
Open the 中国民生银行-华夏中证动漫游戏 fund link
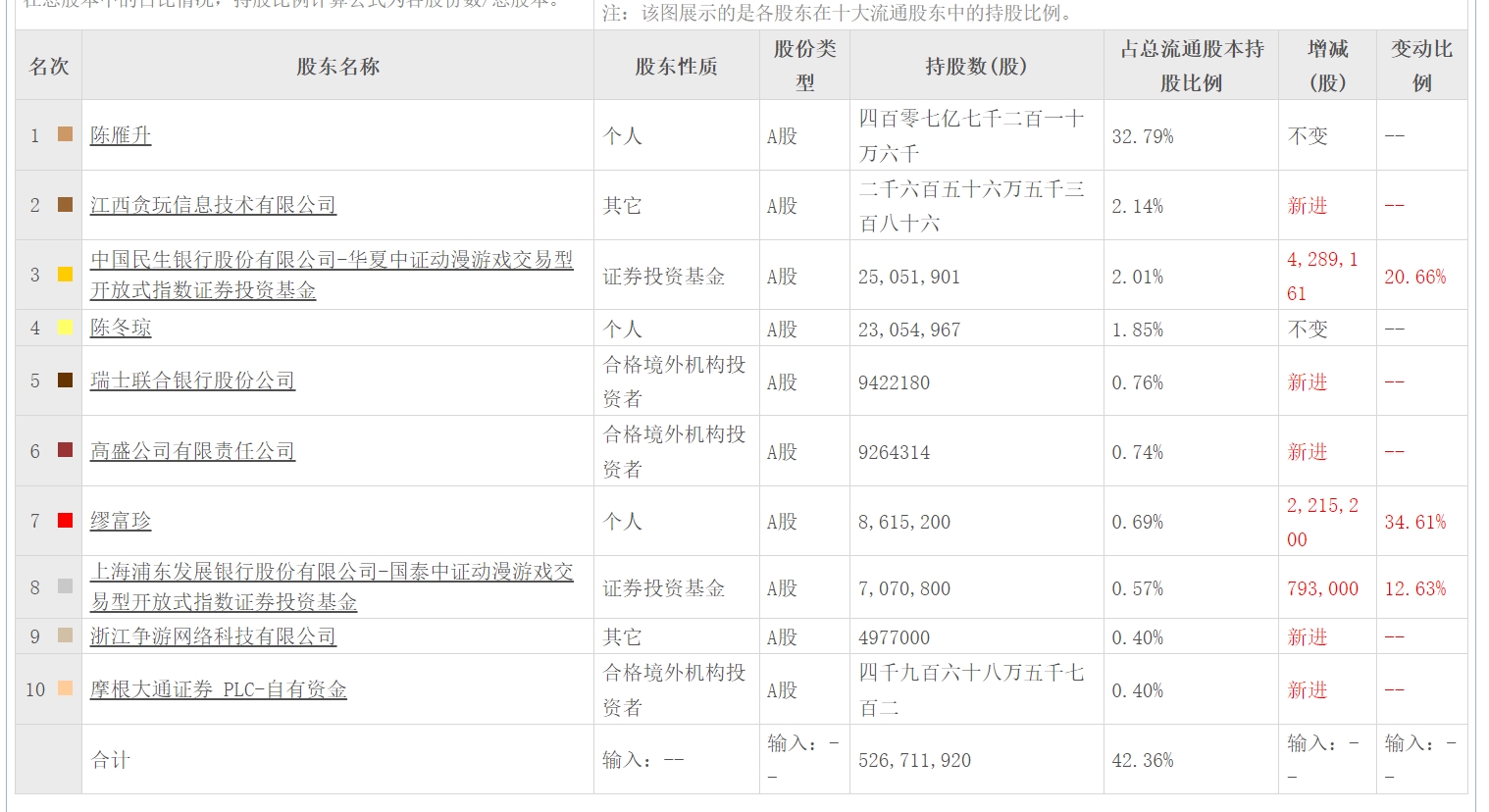(332, 275)
